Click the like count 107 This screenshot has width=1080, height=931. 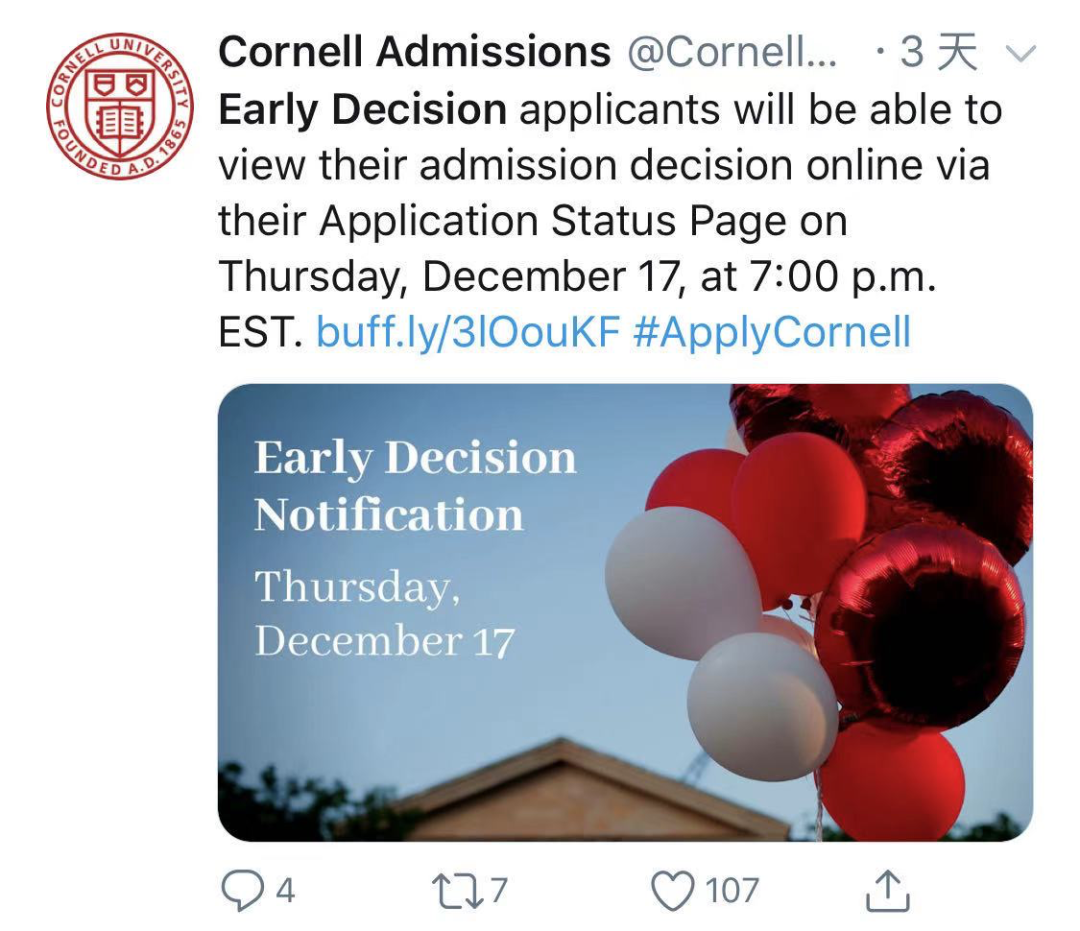tap(732, 890)
